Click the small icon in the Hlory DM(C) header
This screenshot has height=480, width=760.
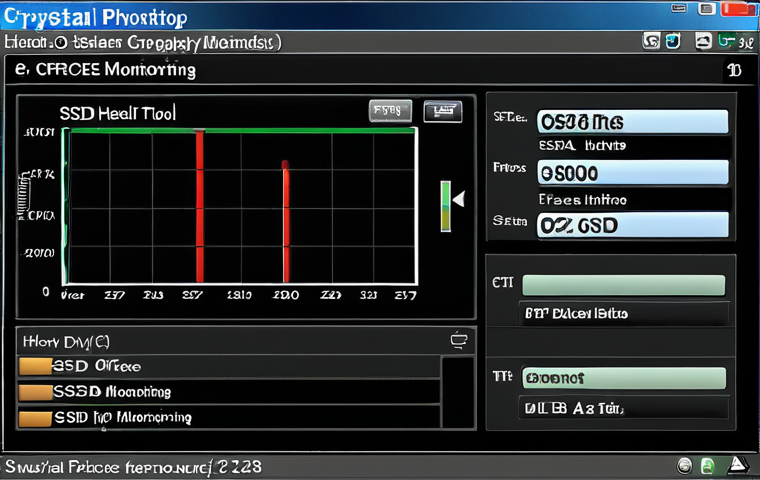[459, 340]
